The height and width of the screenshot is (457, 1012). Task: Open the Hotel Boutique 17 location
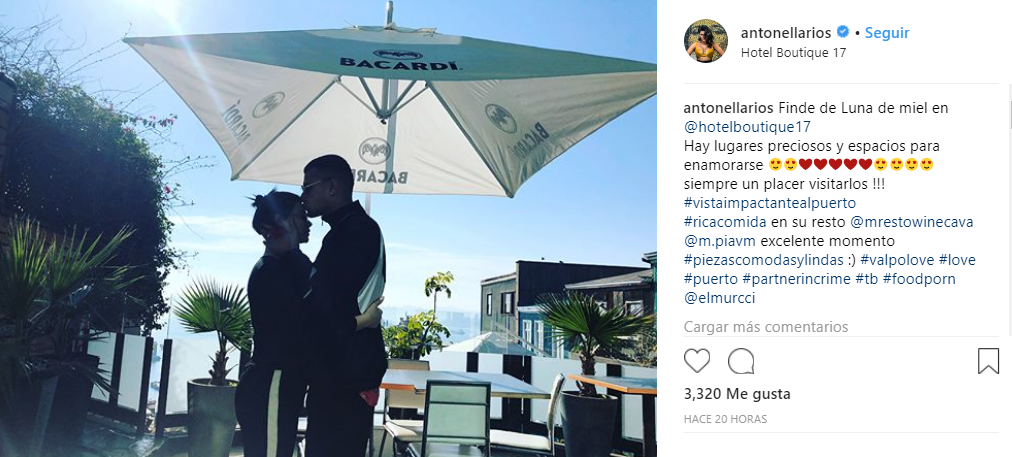(793, 53)
